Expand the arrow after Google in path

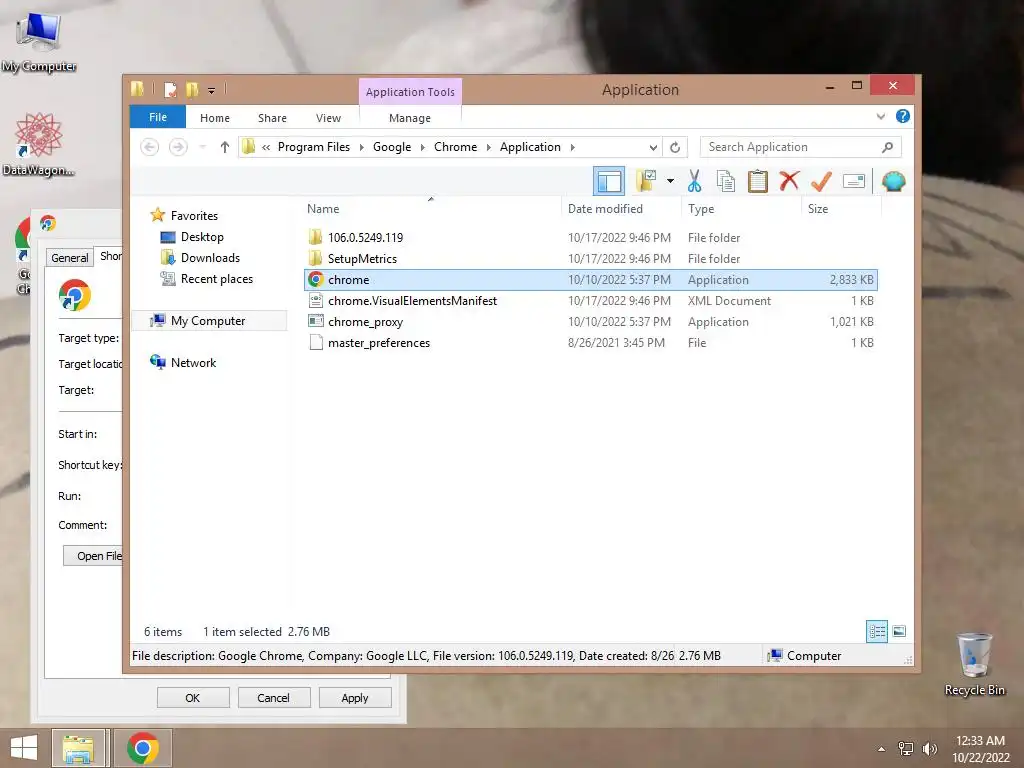[x=423, y=147]
